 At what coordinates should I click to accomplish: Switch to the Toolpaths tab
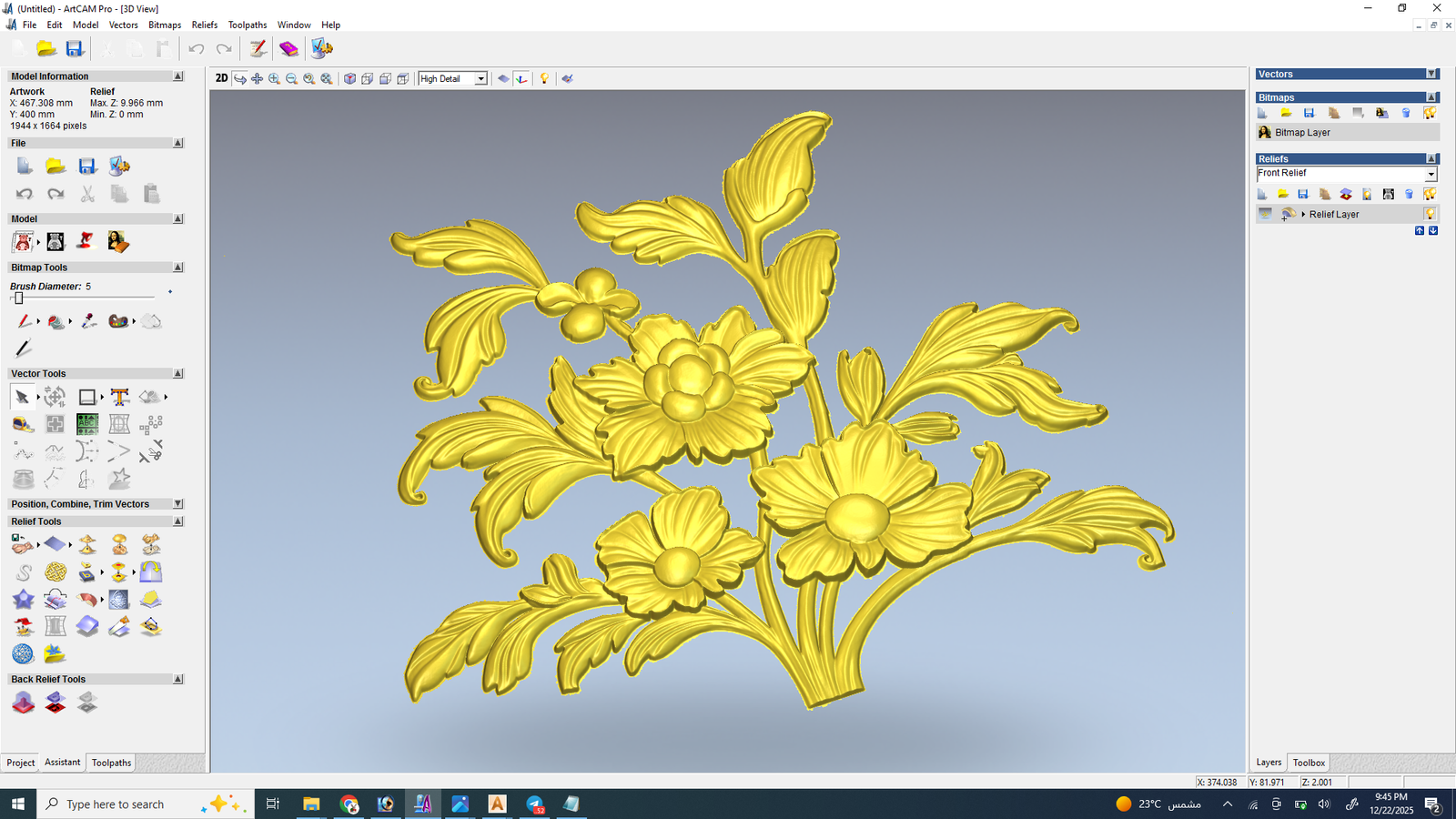(111, 763)
